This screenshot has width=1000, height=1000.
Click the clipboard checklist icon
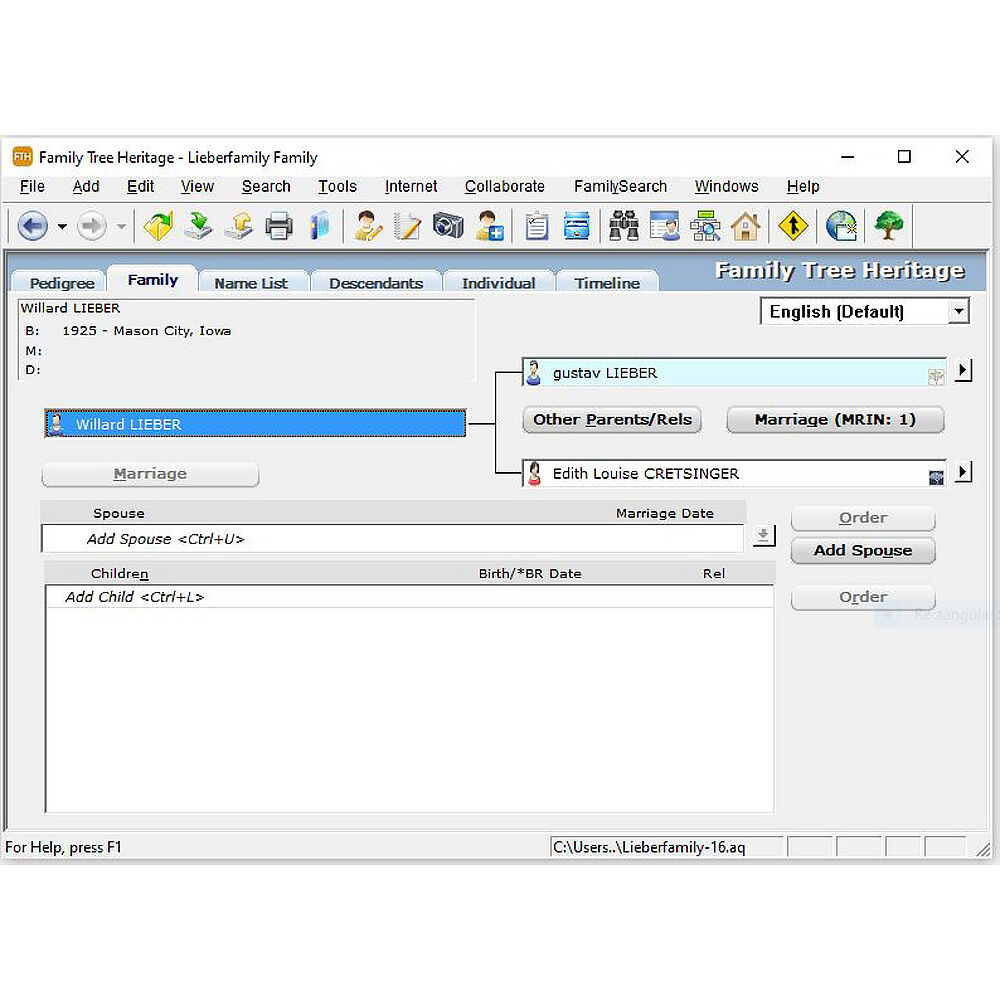pos(536,226)
